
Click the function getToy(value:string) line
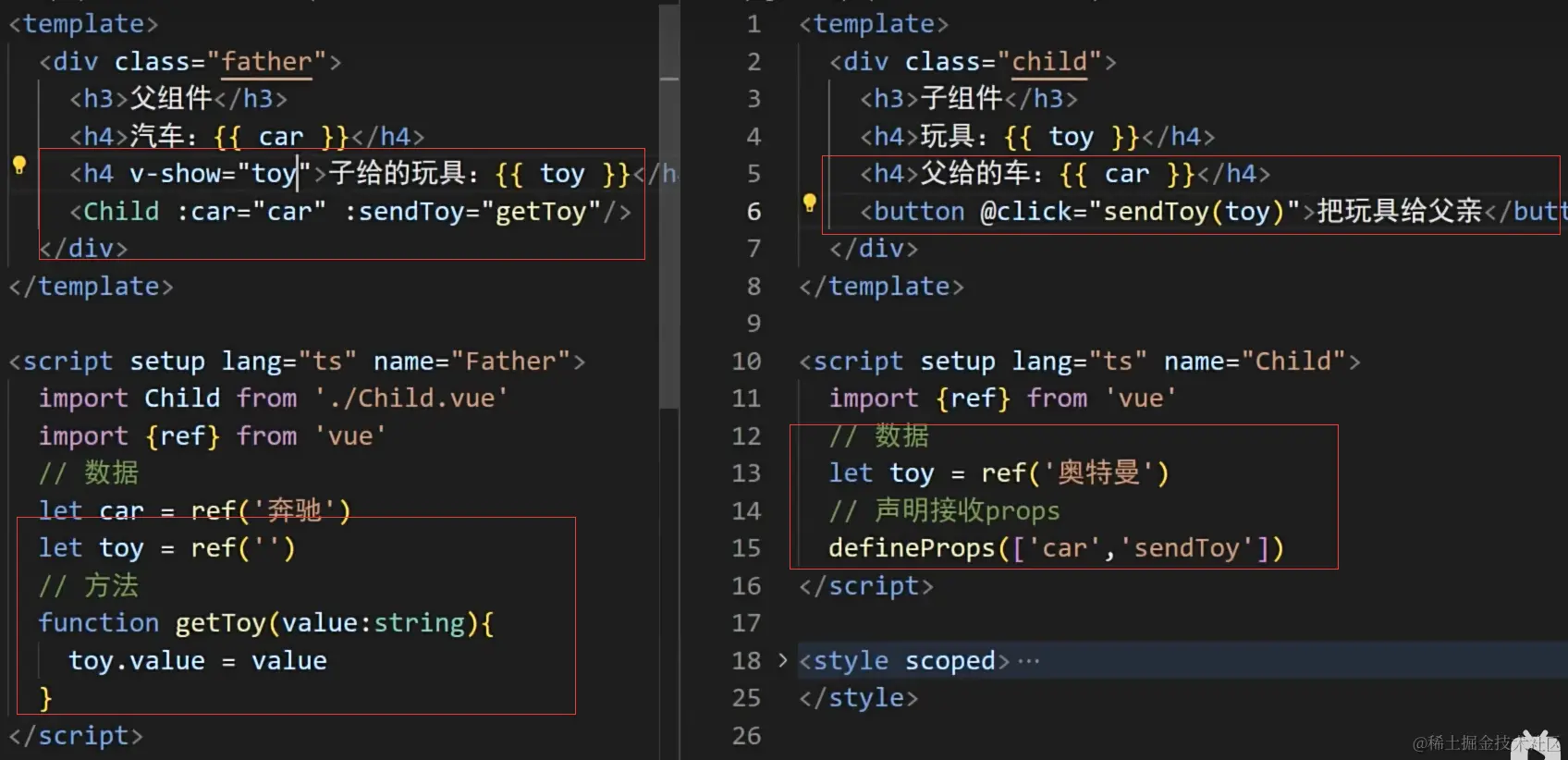coord(266,623)
